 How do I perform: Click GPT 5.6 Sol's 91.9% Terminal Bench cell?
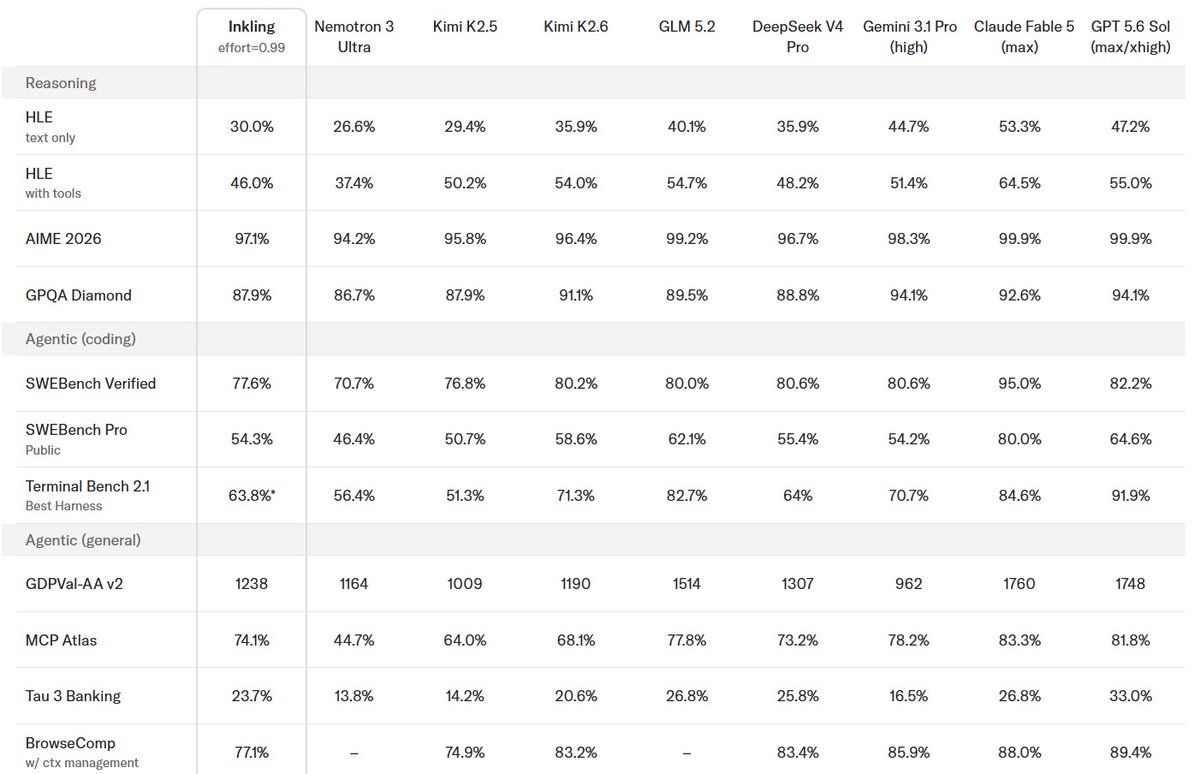point(1131,495)
